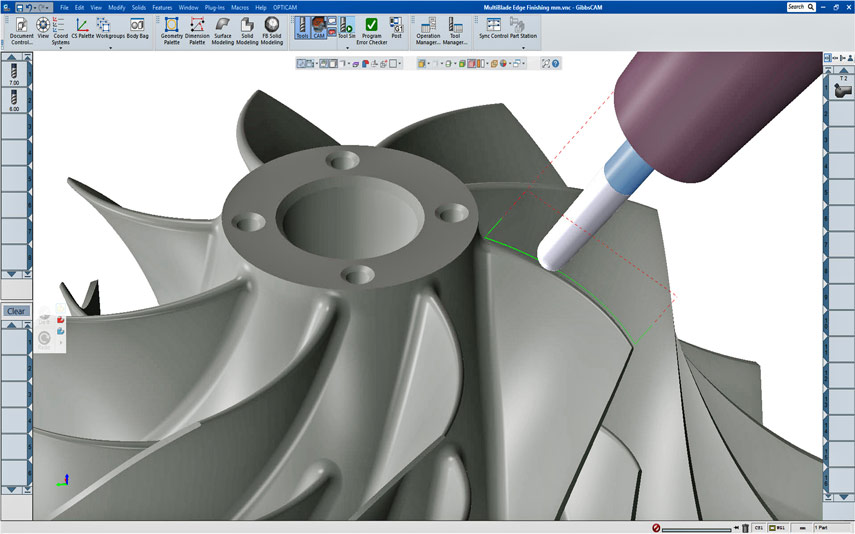The width and height of the screenshot is (855, 534).
Task: Toggle the Tools tile list
Action: click(x=302, y=28)
